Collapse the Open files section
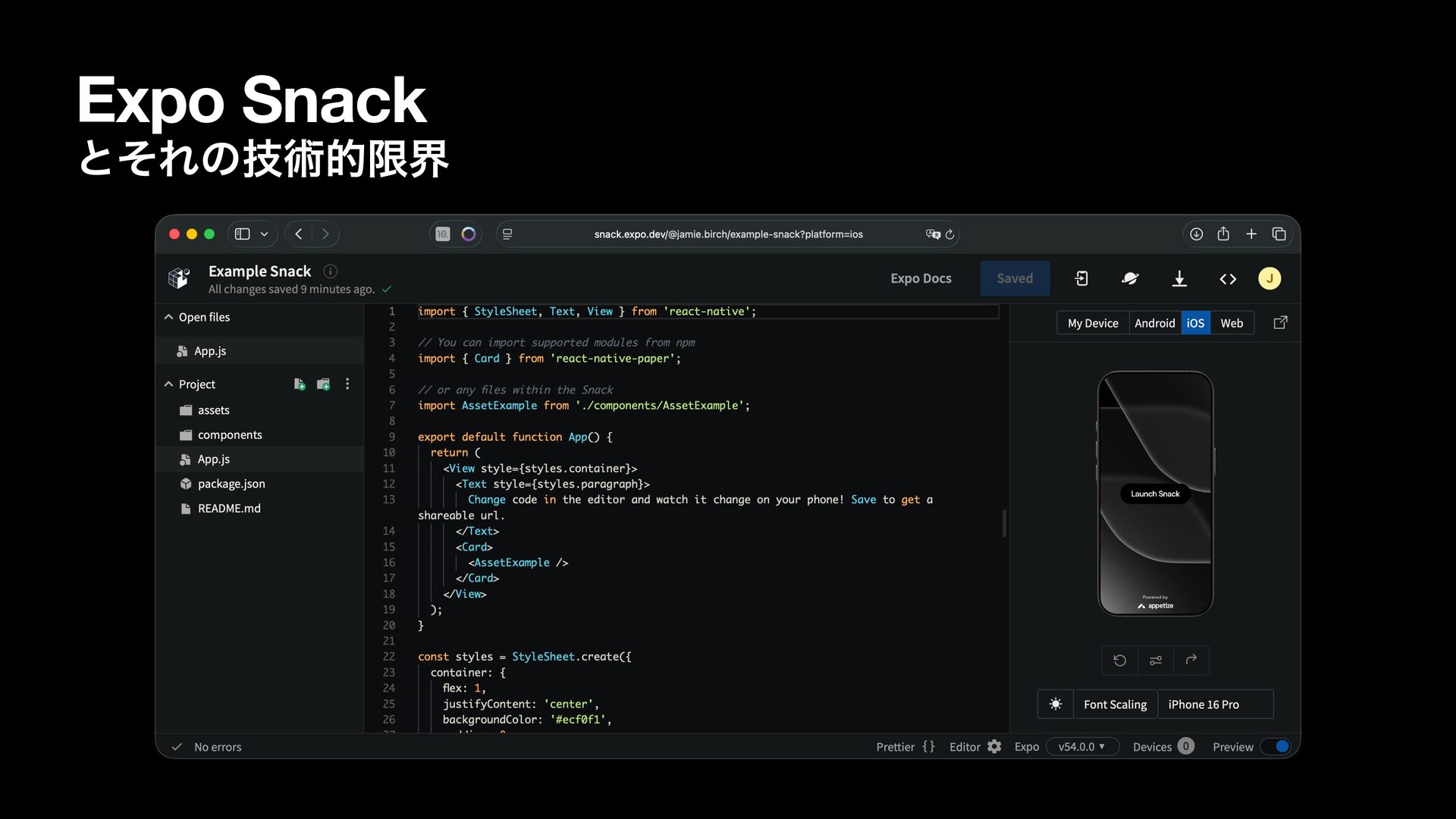The height and width of the screenshot is (819, 1456). click(168, 317)
